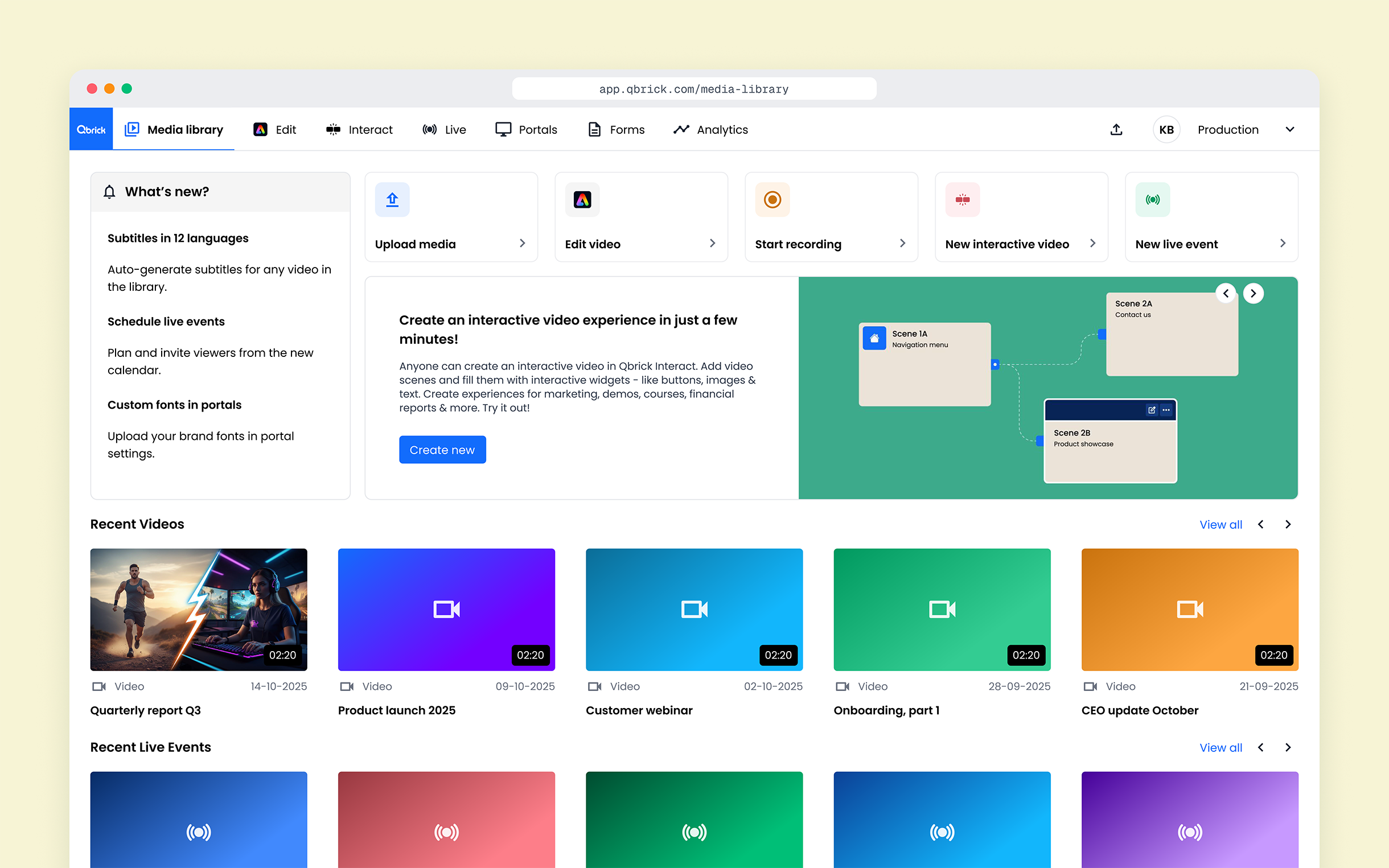Expand the Production account dropdown

point(1290,129)
